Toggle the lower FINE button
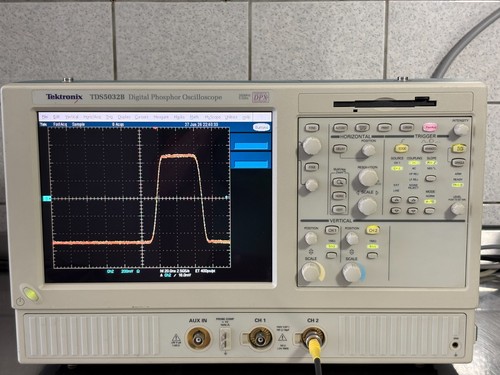This screenshot has height=375, width=500. coord(311,167)
